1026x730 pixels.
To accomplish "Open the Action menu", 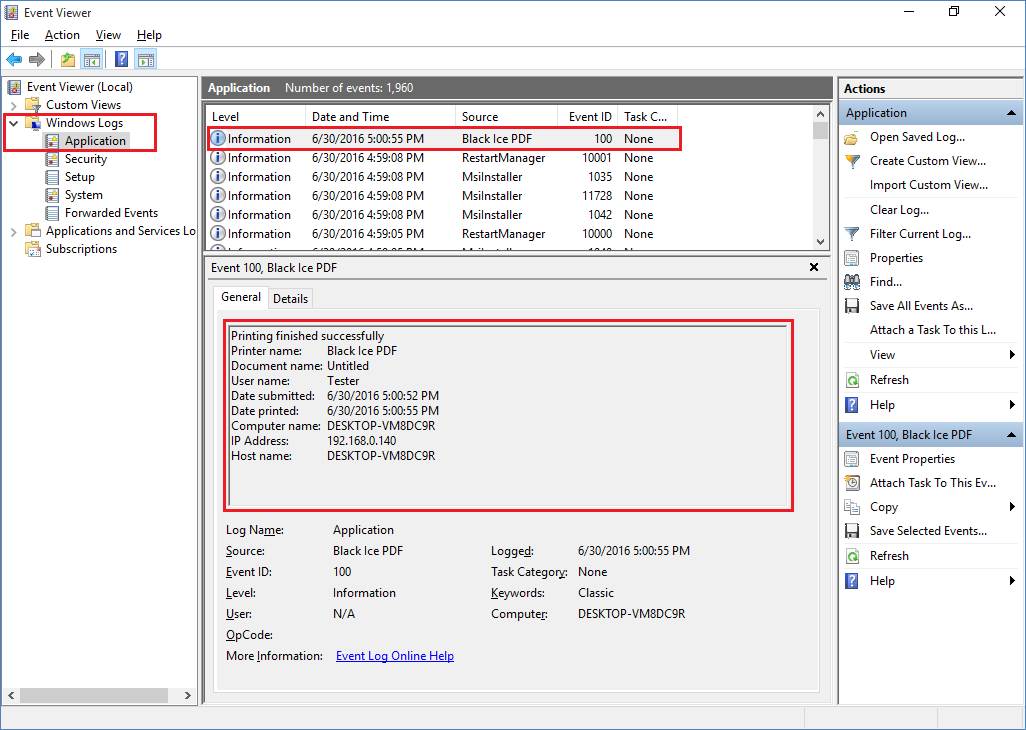I will [x=62, y=35].
